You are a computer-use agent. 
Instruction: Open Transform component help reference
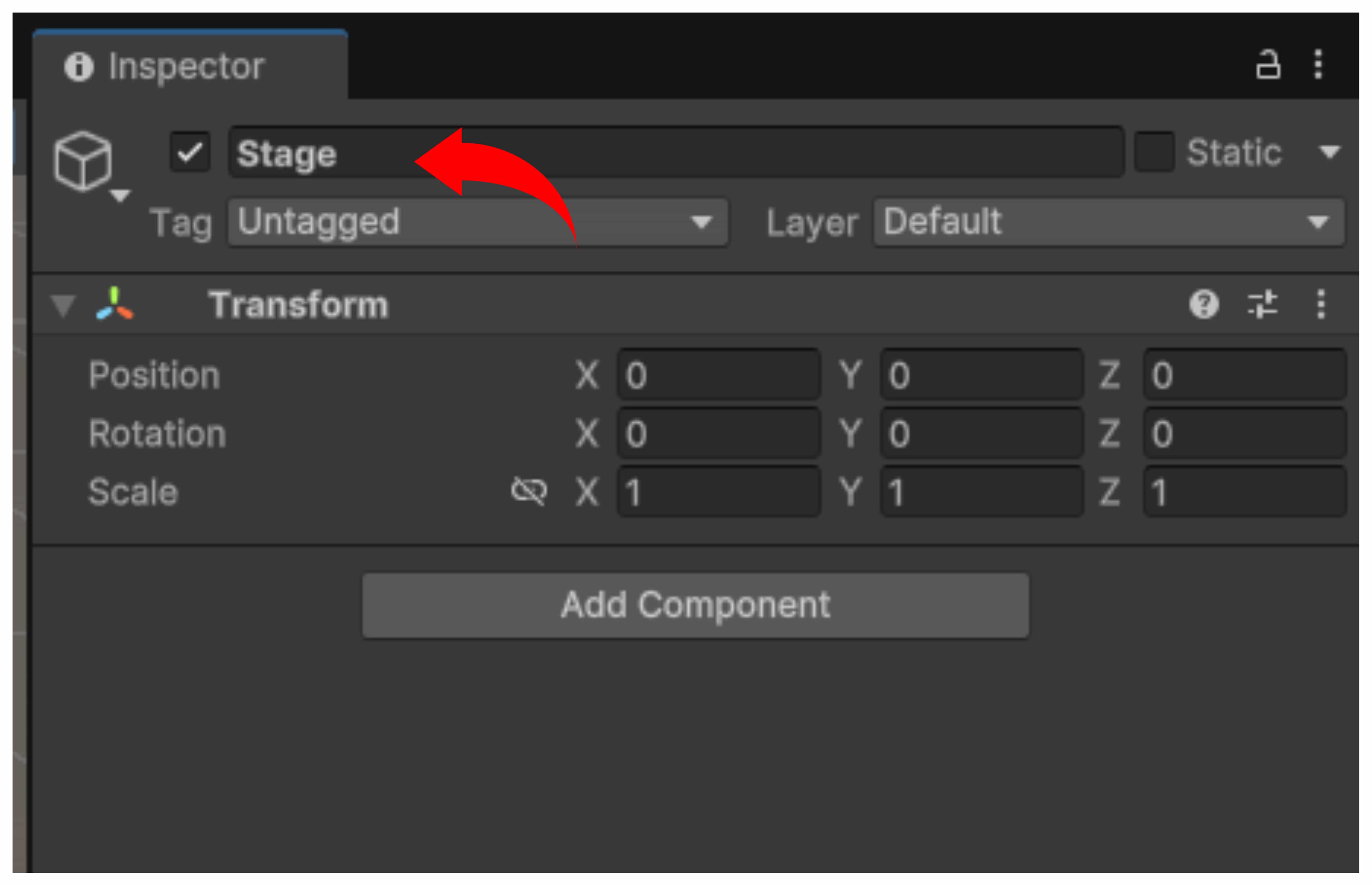(1203, 304)
